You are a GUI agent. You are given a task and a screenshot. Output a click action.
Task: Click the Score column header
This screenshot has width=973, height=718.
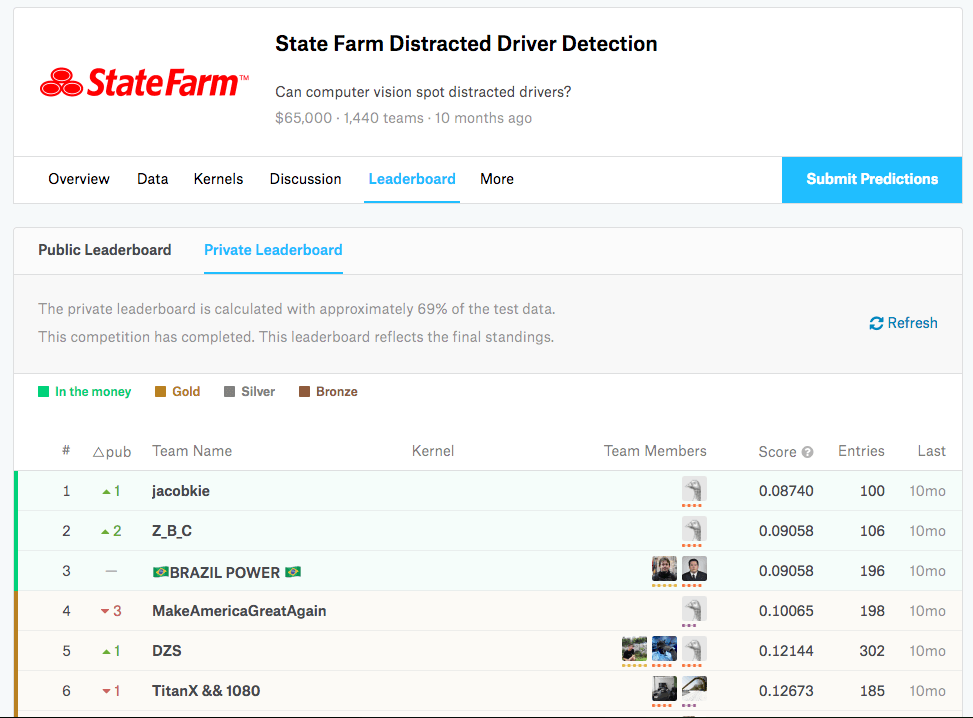(x=778, y=452)
